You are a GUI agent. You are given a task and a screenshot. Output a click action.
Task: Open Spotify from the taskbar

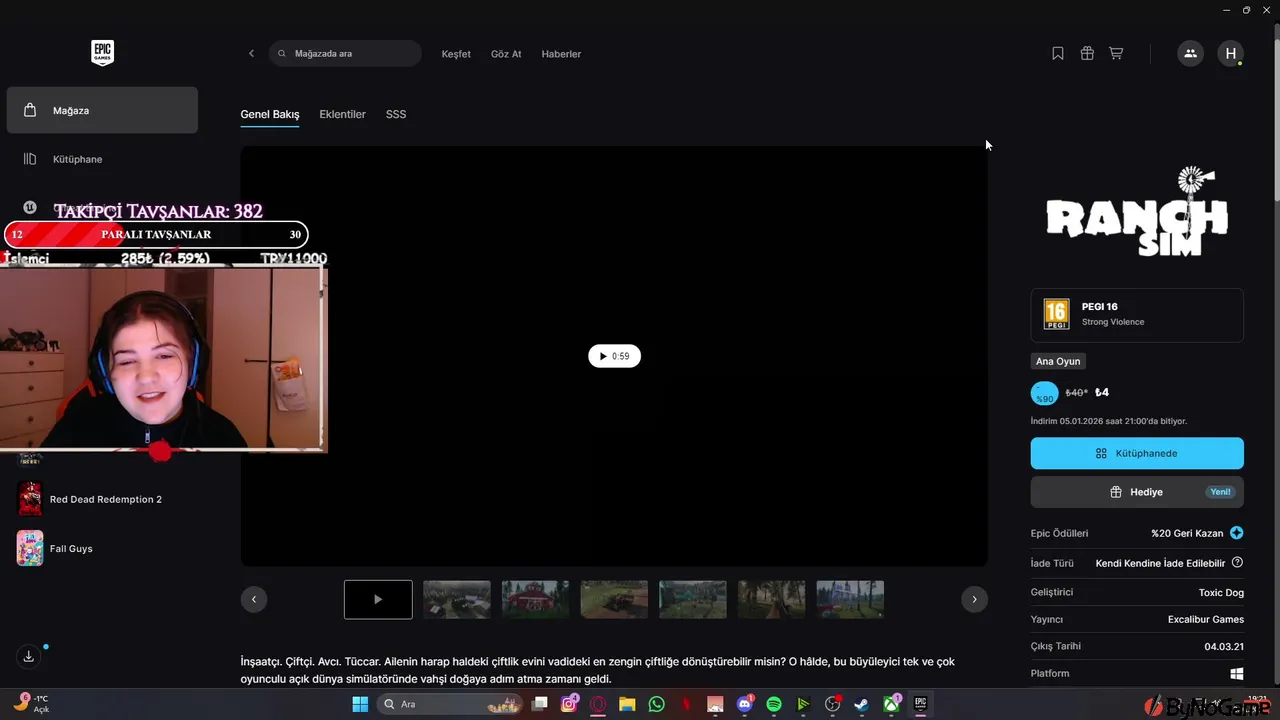click(774, 704)
